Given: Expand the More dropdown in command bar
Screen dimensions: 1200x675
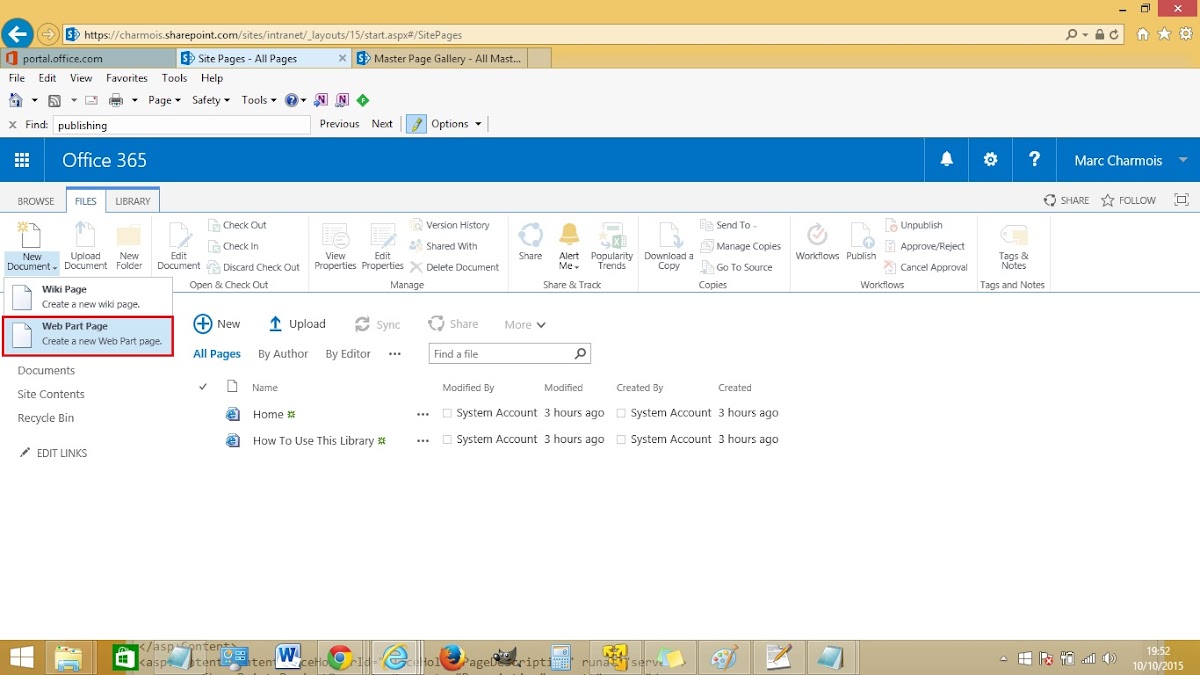Looking at the screenshot, I should pyautogui.click(x=525, y=324).
